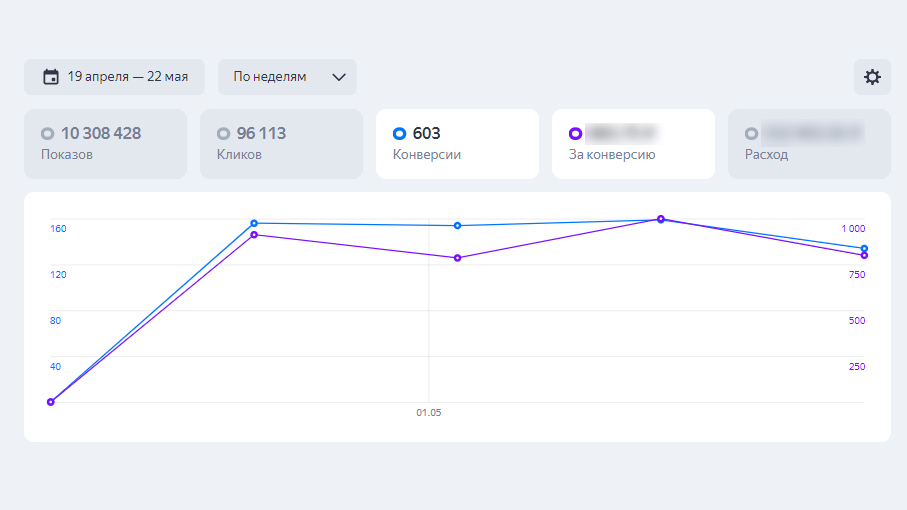Click the 1 000 label on right axis
The image size is (907, 510).
[x=853, y=228]
